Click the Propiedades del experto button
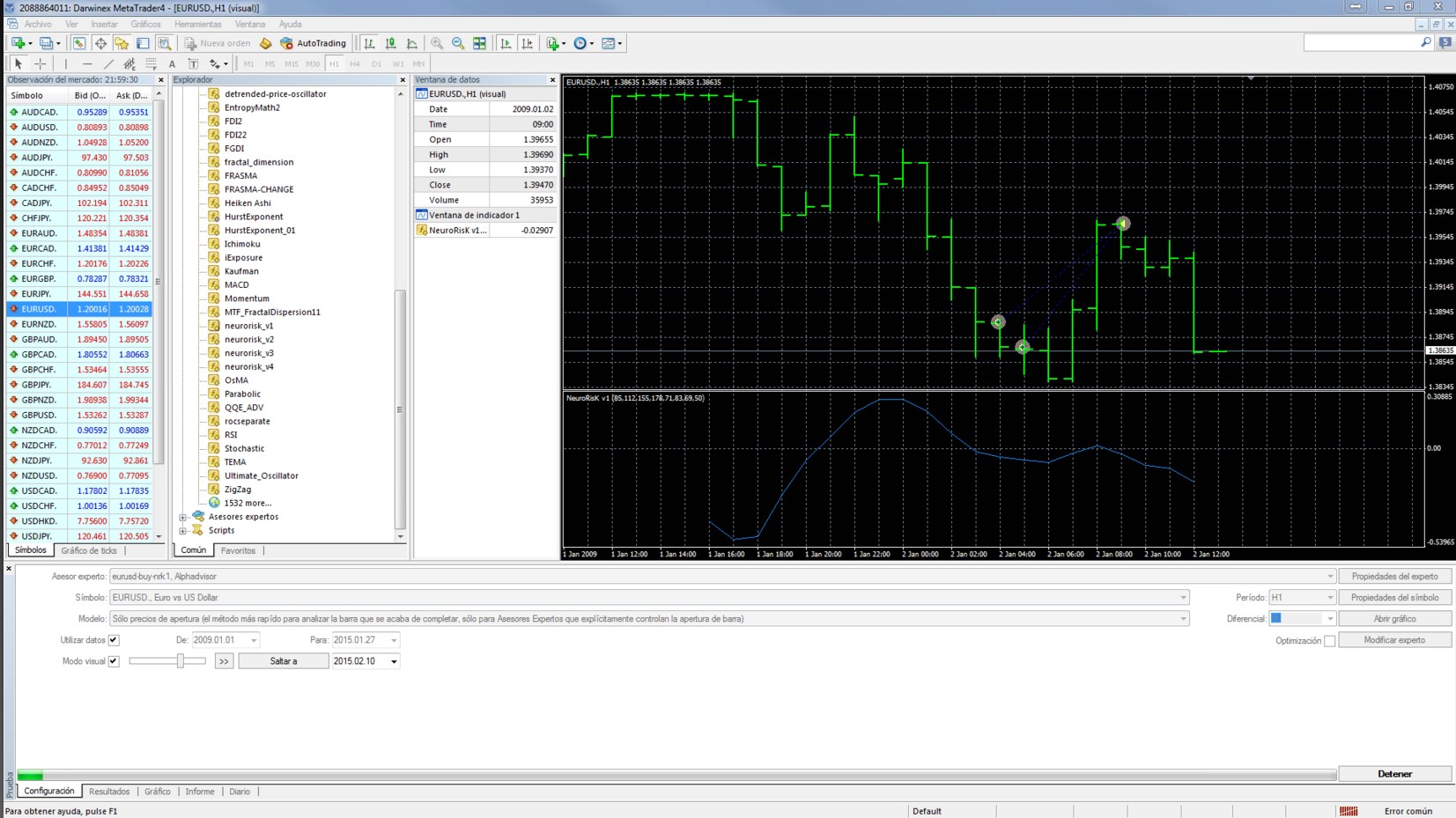 point(1394,577)
